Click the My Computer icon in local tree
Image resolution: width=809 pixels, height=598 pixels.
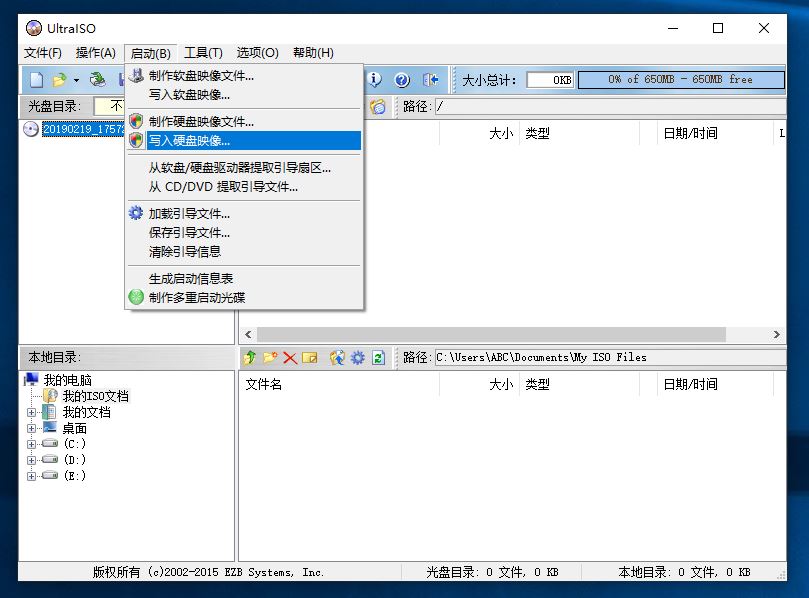pyautogui.click(x=31, y=380)
